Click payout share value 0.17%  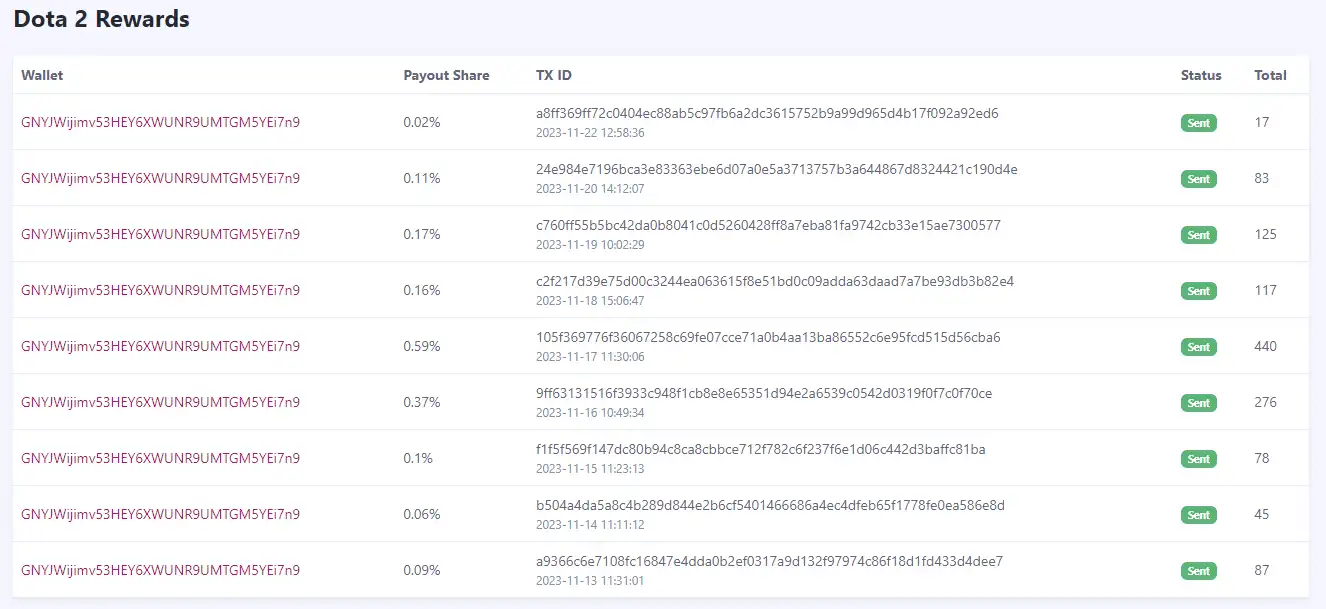click(422, 234)
